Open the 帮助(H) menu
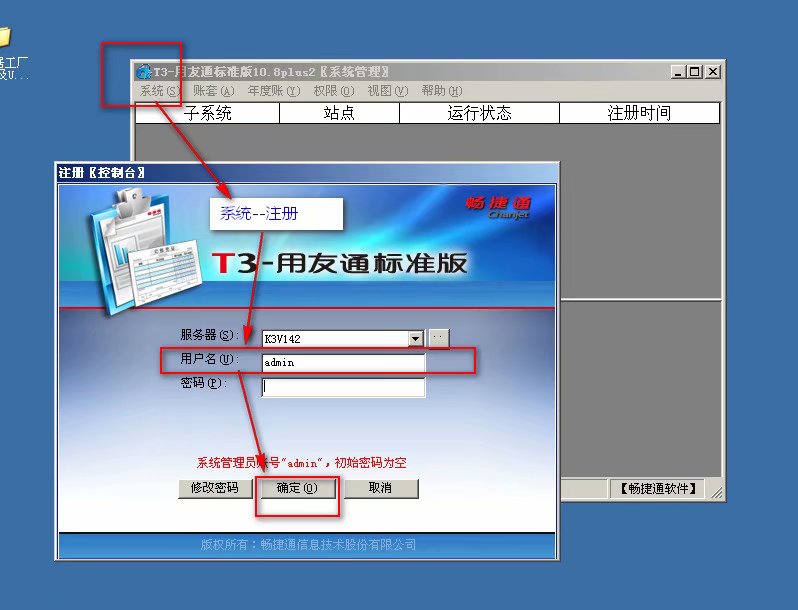 (440, 91)
